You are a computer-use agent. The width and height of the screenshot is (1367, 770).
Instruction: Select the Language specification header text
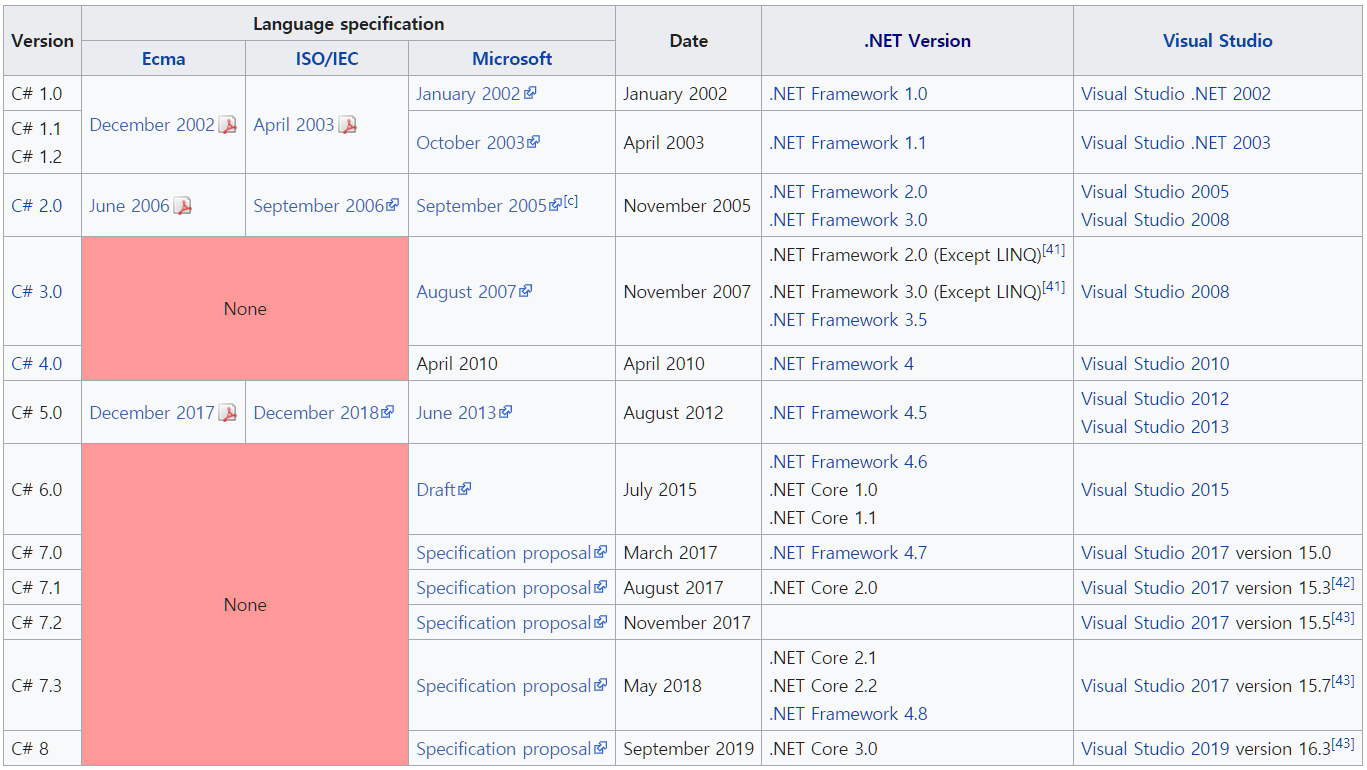[348, 24]
